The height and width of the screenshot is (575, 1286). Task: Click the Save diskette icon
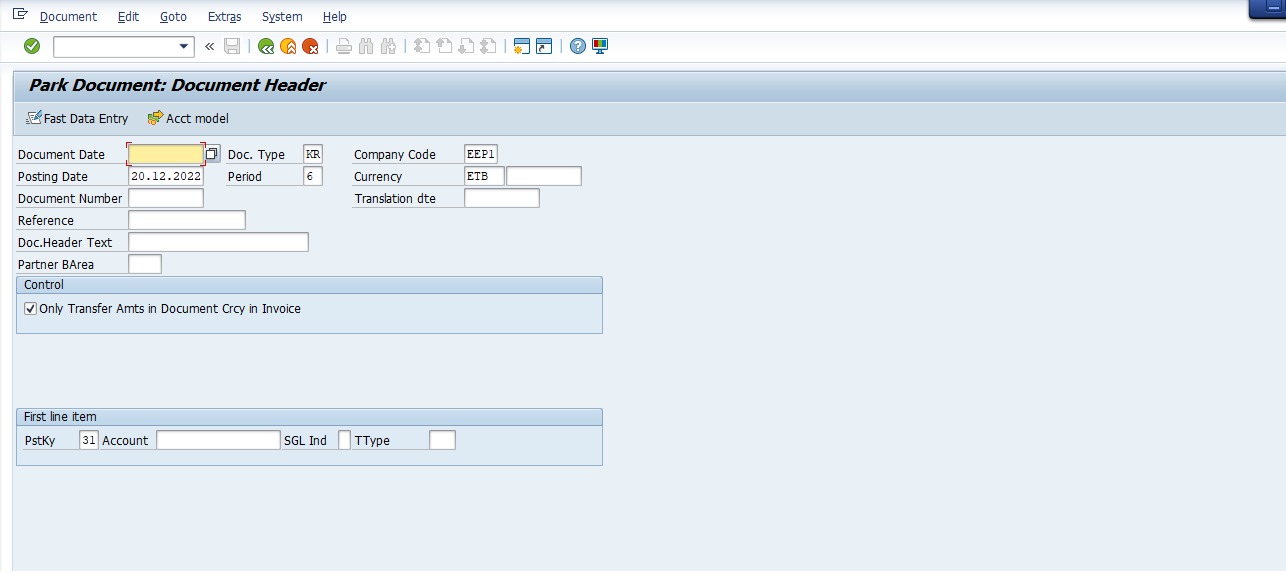coord(232,46)
